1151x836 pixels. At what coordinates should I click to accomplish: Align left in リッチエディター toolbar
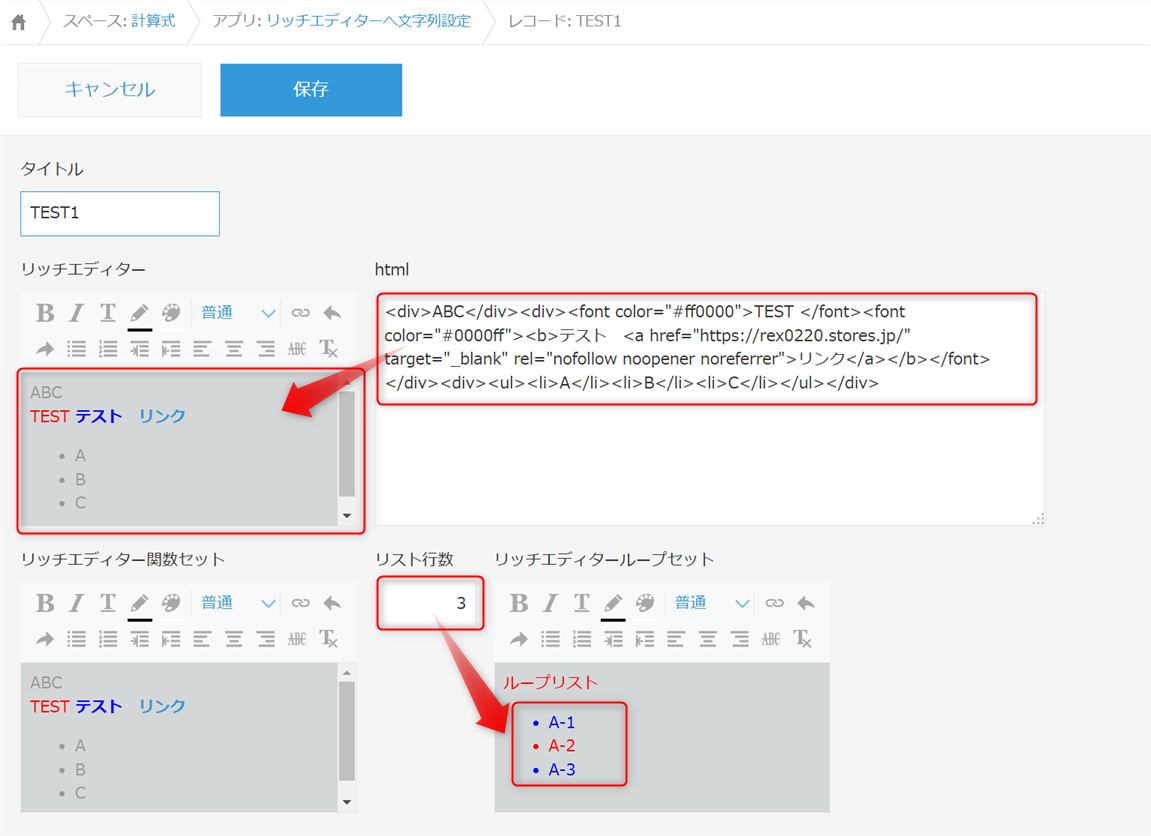[x=202, y=349]
